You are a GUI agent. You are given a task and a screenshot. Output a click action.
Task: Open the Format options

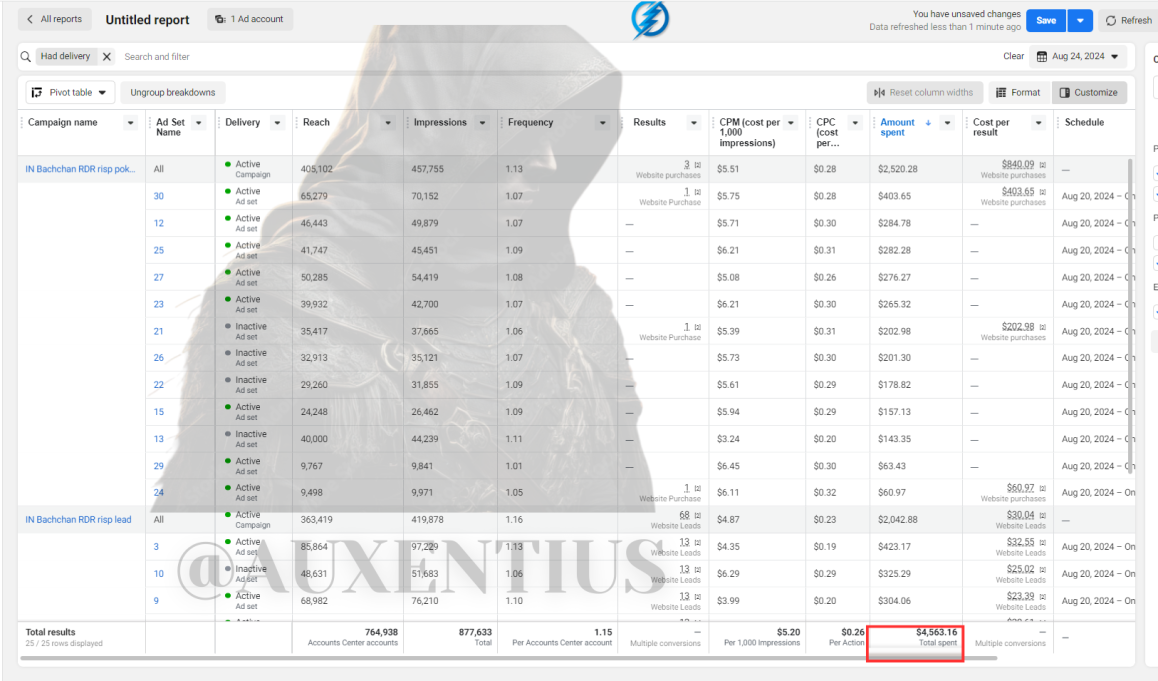pos(1018,92)
